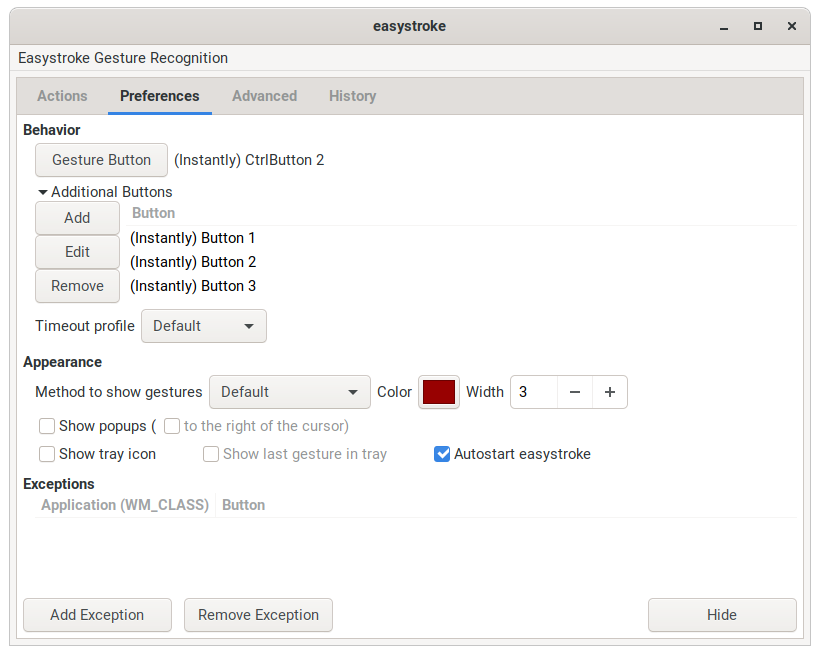This screenshot has height=655, width=820.
Task: Click Edit under Additional Buttons
Action: (77, 252)
